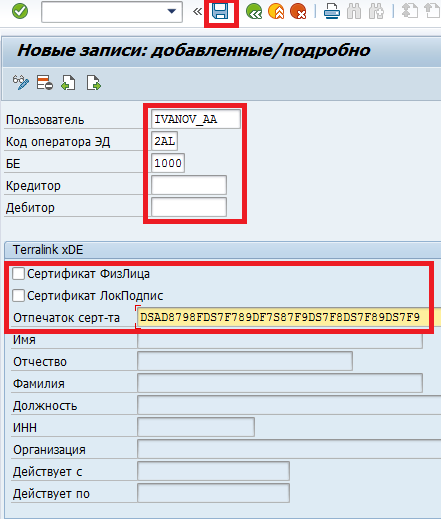Select the БЕ field containing 1000
Screen dimensions: 441x519
click(168, 163)
